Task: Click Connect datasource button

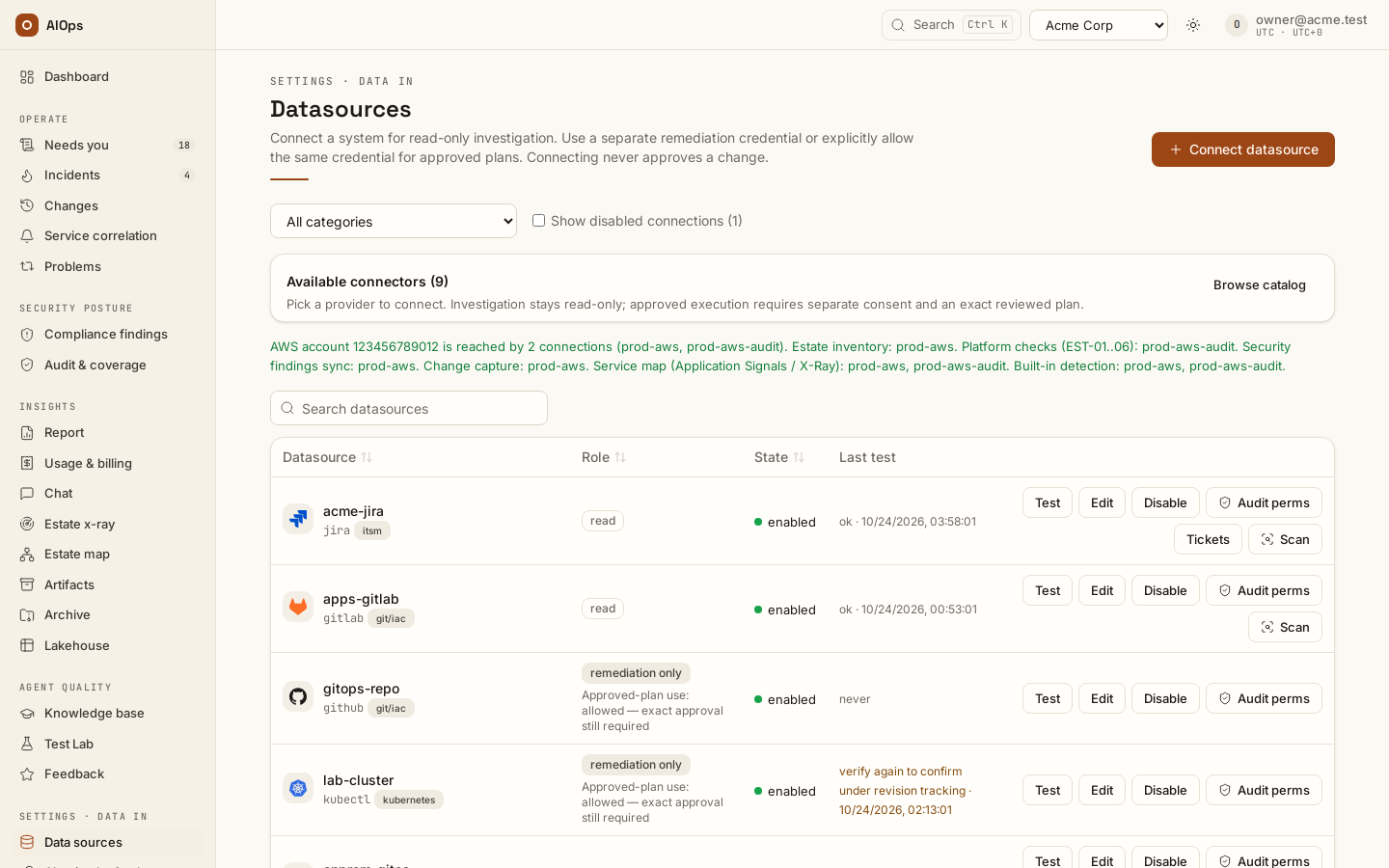Action: 1243,149
